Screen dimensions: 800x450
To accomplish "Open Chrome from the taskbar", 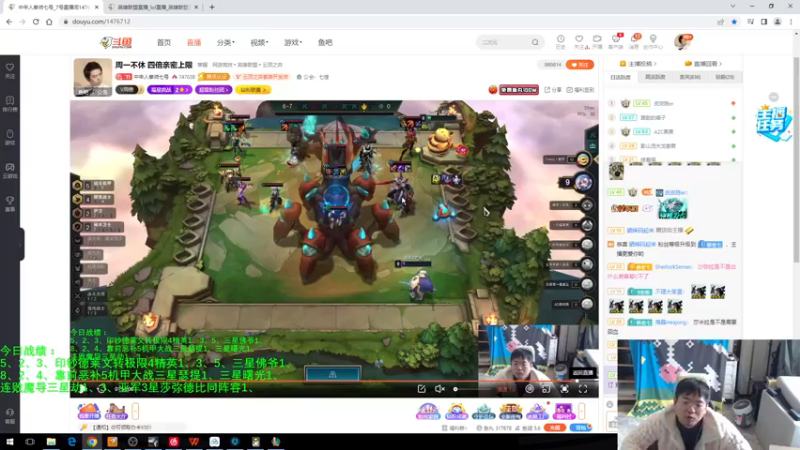I will pos(92,442).
